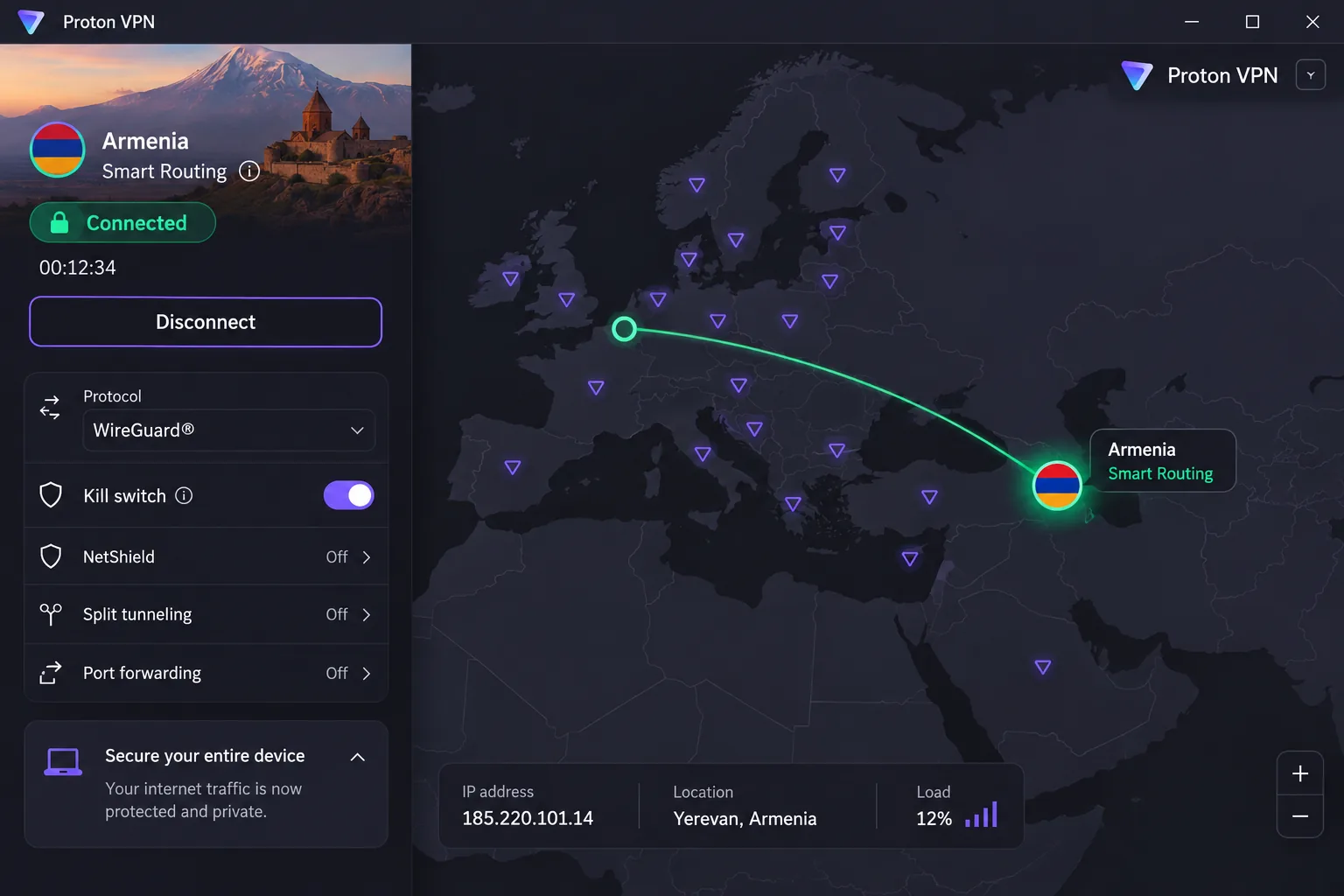The image size is (1344, 896).
Task: Click the Smart Routing info icon
Action: coord(249,171)
